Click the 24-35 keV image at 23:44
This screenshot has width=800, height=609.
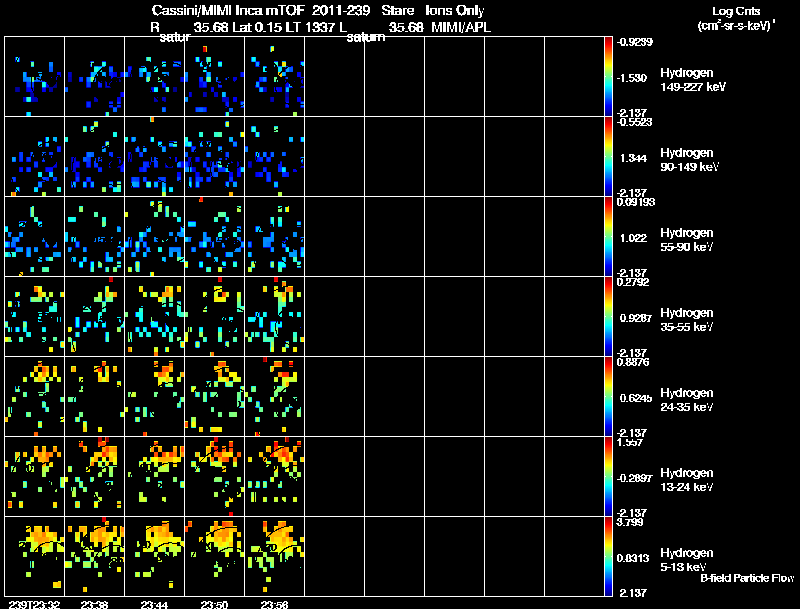[155, 397]
